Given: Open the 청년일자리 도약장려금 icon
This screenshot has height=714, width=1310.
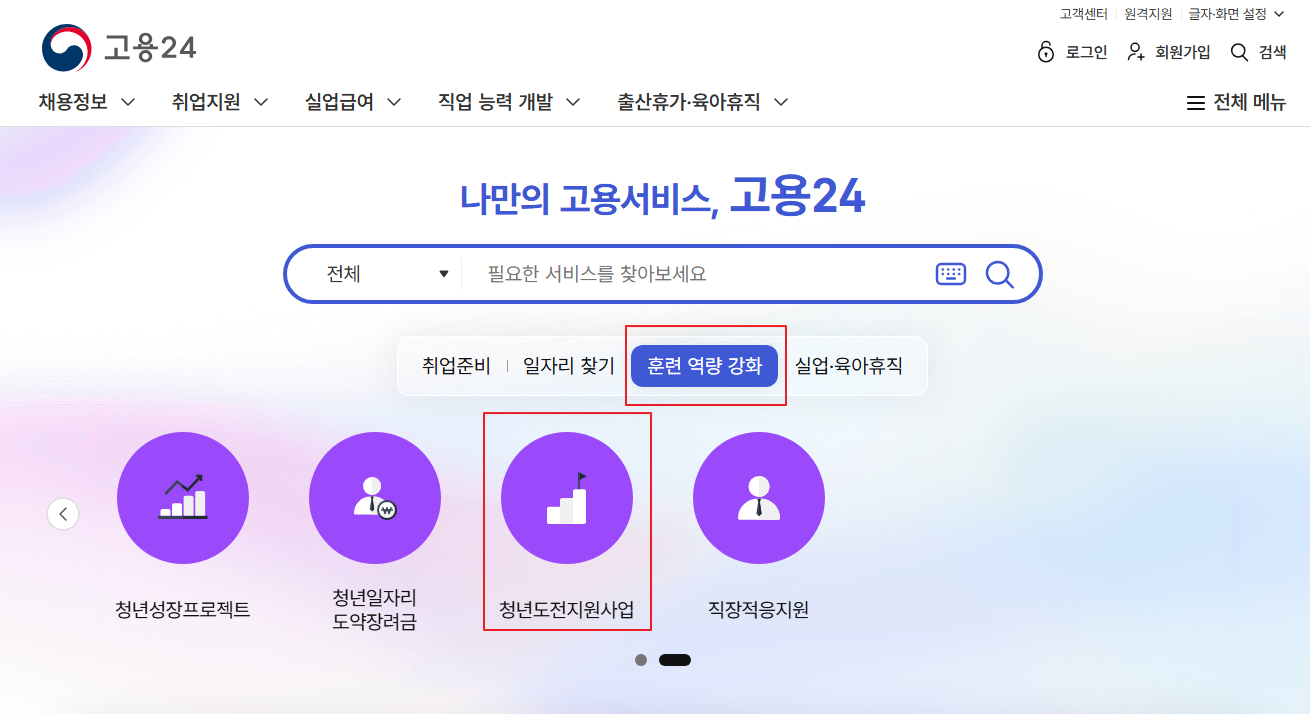Looking at the screenshot, I should [x=375, y=498].
